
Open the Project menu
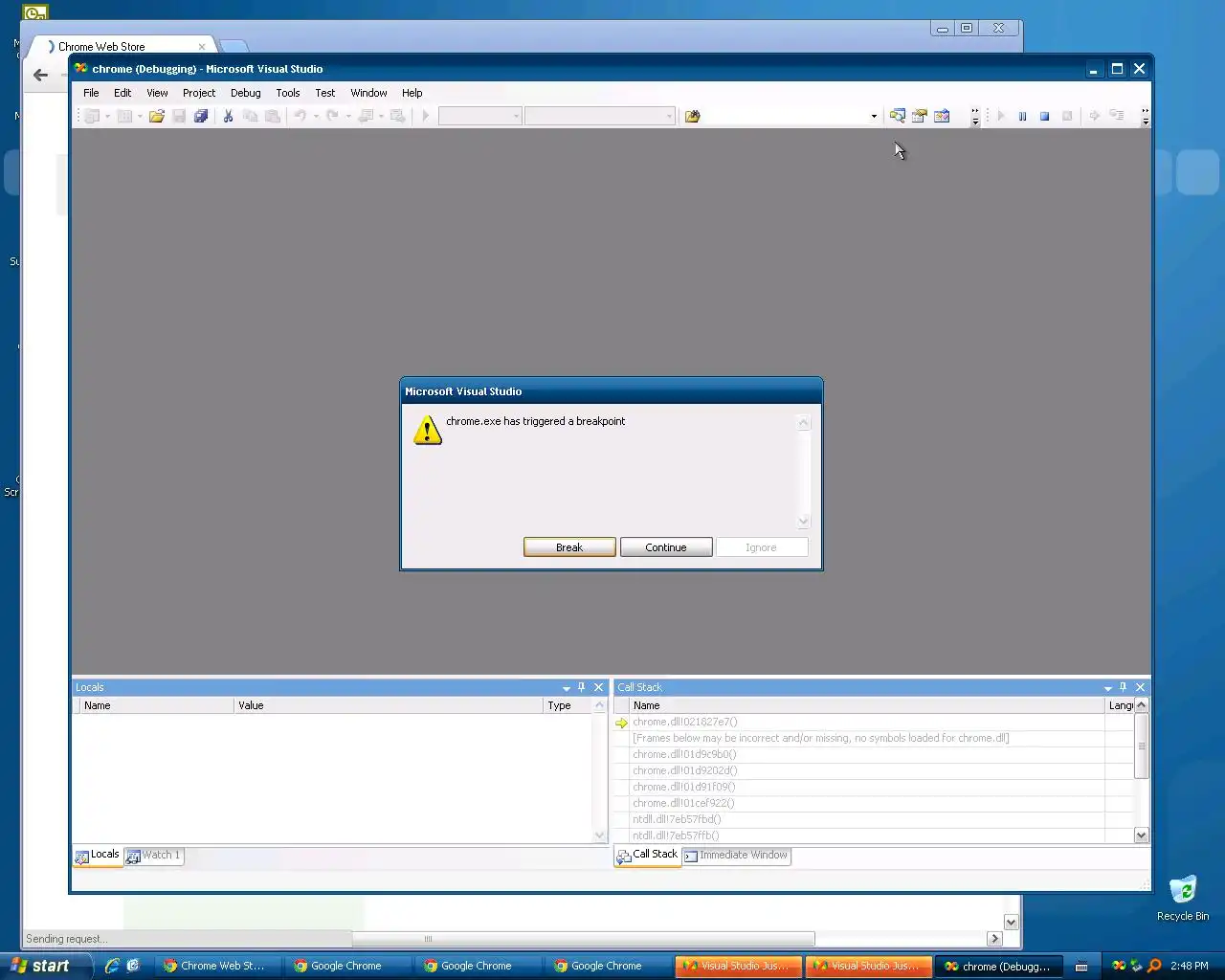[199, 93]
